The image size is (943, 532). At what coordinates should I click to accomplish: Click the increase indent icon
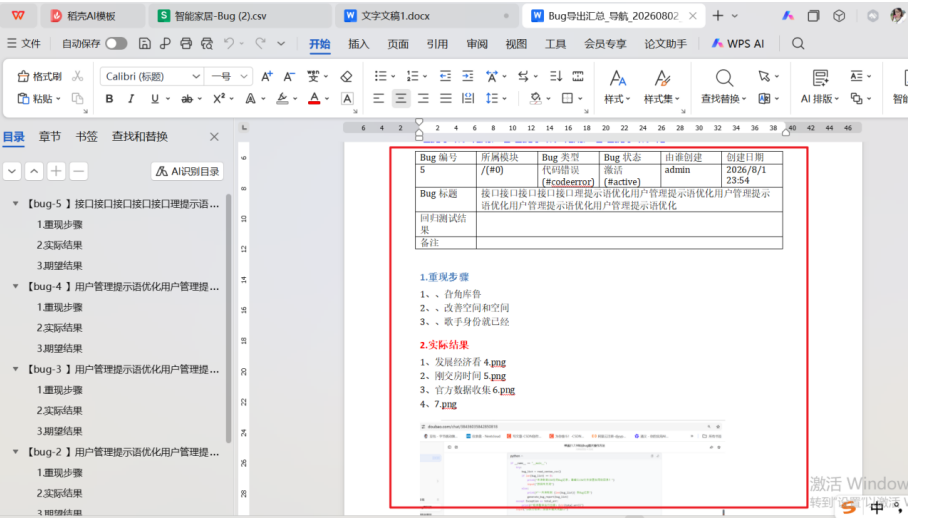click(467, 76)
